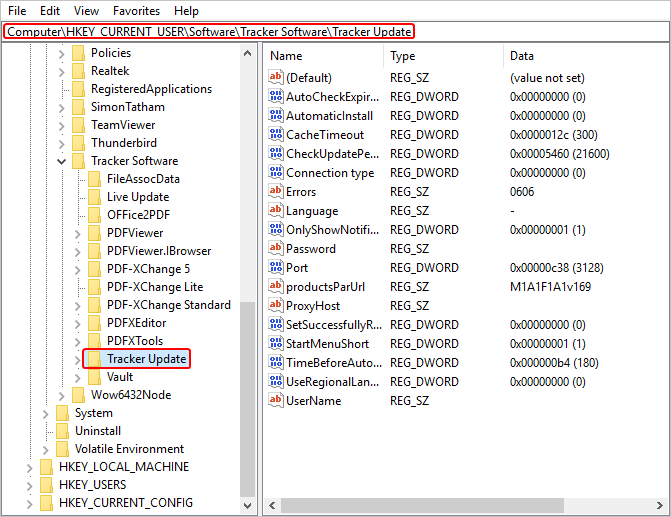Viewport: 671px width, 517px height.
Task: Select the productsParUrl string icon
Action: tap(276, 286)
